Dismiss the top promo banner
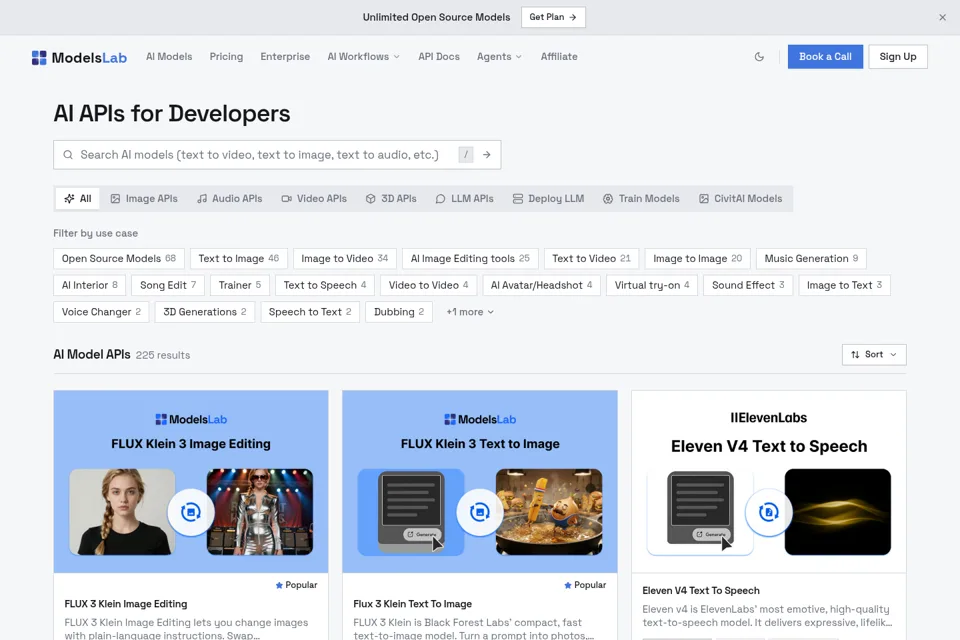Viewport: 960px width, 640px height. pos(942,17)
